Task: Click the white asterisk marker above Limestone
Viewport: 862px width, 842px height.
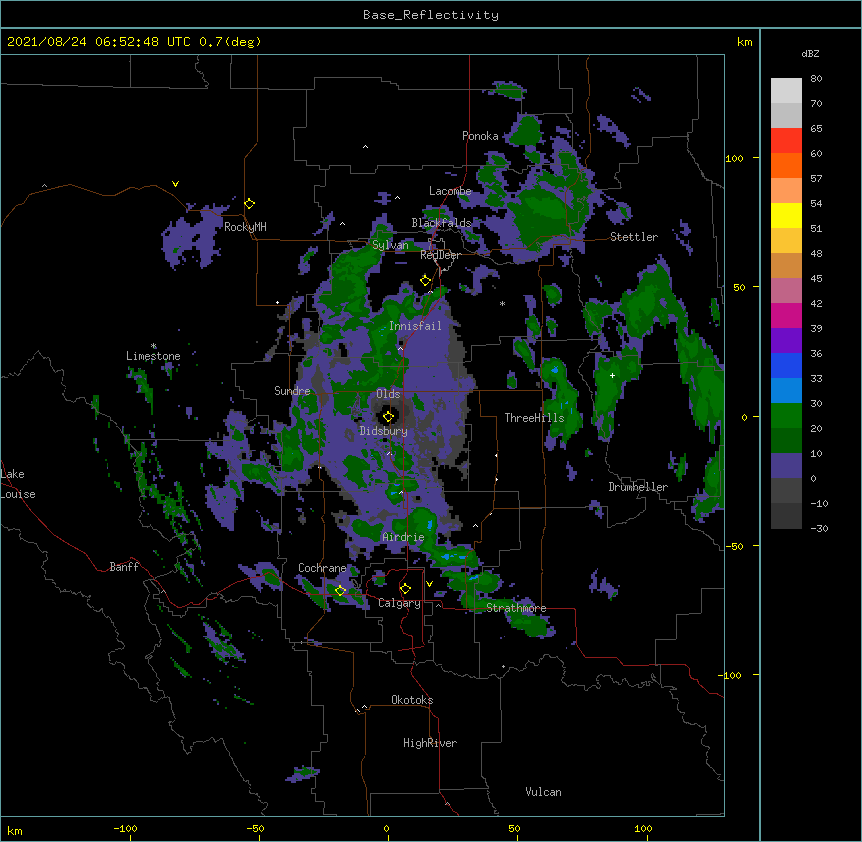Action: click(154, 346)
